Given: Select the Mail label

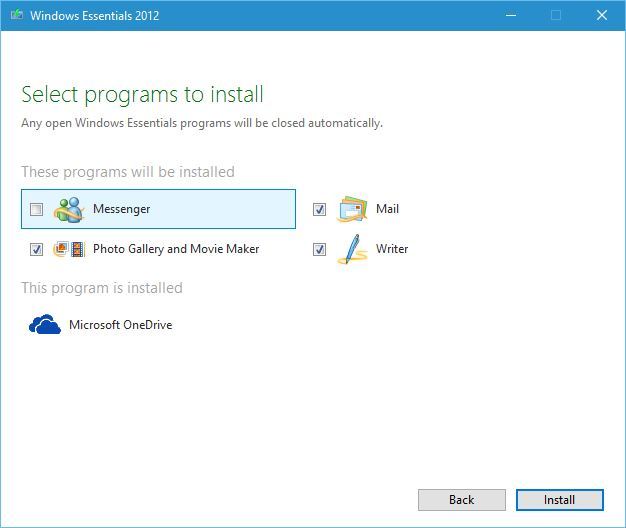Looking at the screenshot, I should (387, 208).
